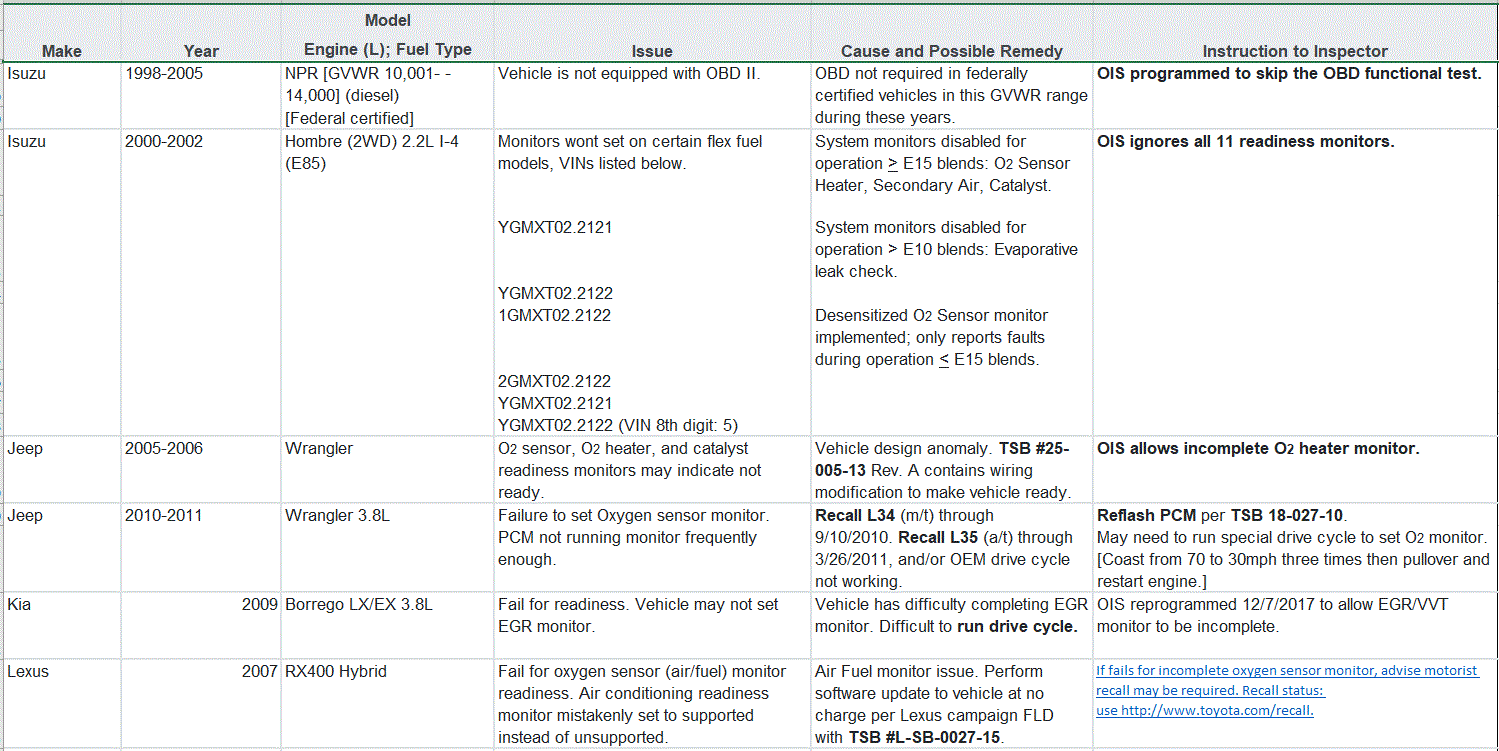Click the "Wrangler 3.8L" model cell

coord(387,548)
